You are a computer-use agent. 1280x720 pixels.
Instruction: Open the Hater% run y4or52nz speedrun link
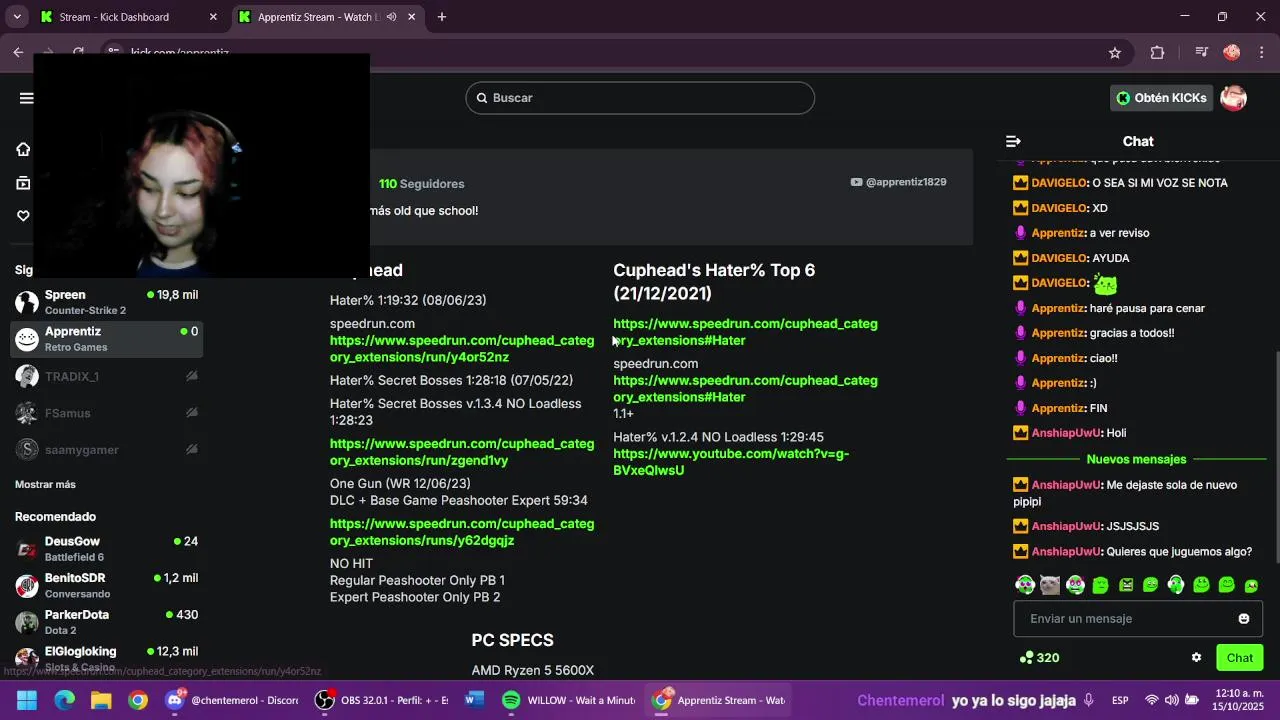pos(462,348)
